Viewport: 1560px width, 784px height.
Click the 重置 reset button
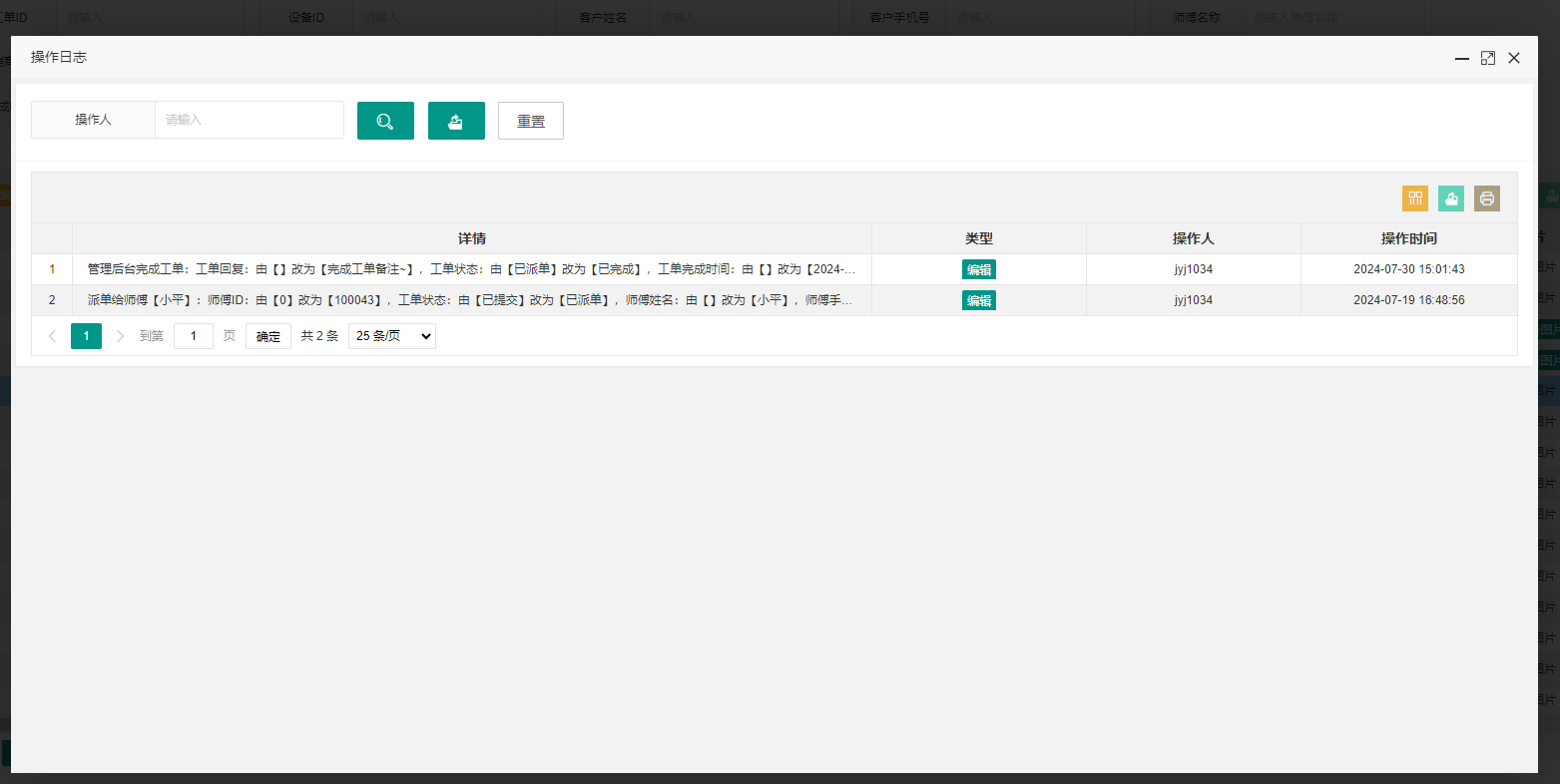tap(531, 121)
